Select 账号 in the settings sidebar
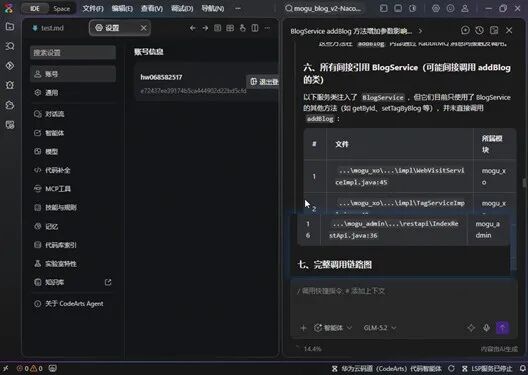Screen dimensions: 528x375 pos(73,74)
